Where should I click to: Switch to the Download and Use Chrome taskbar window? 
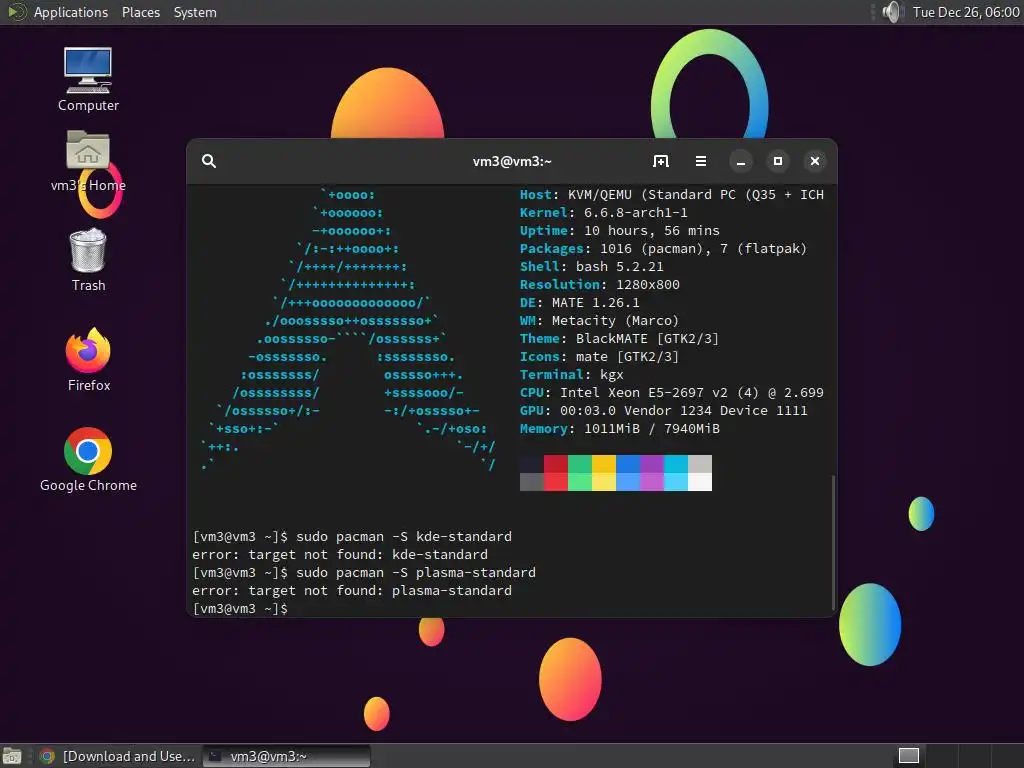[118, 756]
